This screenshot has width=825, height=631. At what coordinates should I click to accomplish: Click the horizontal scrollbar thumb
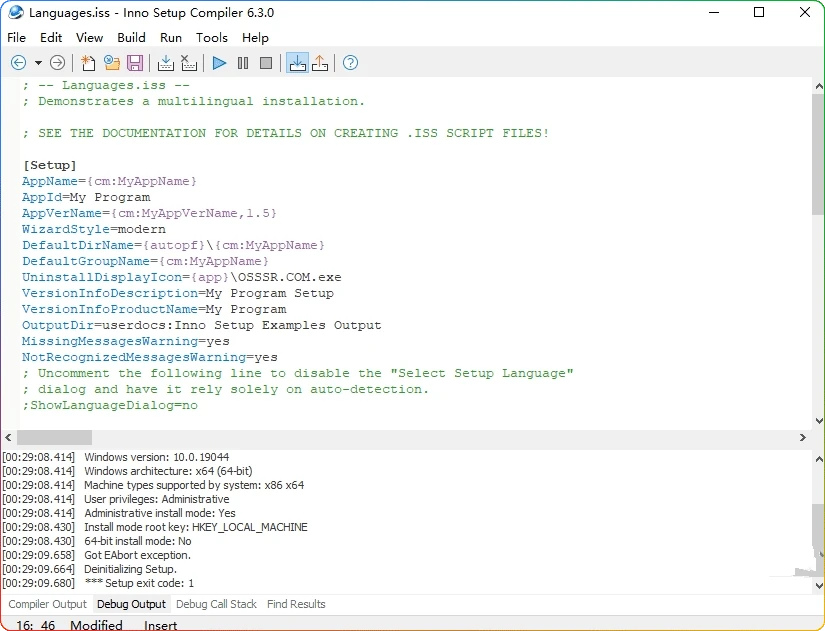click(x=54, y=437)
